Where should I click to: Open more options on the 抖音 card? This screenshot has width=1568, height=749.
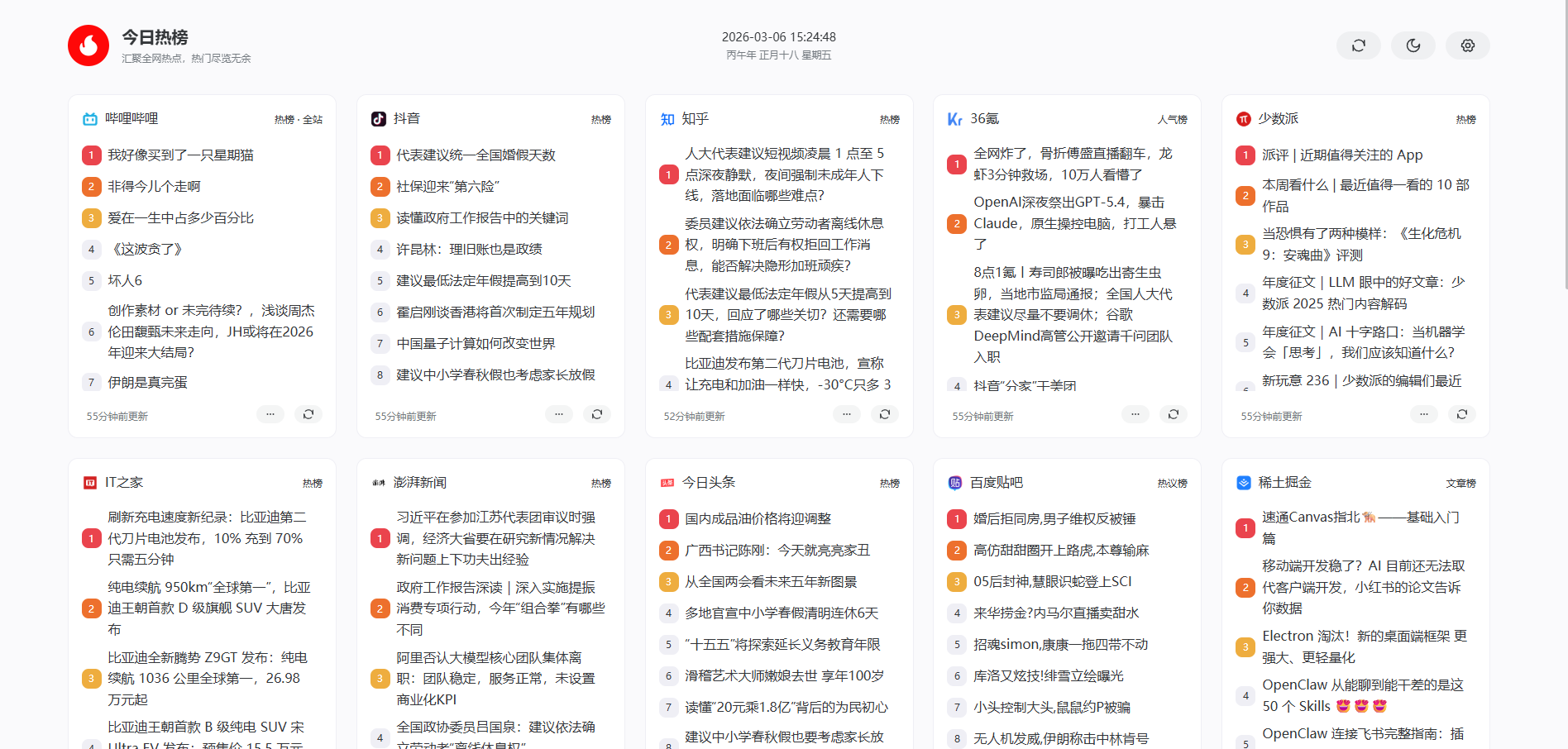(559, 414)
